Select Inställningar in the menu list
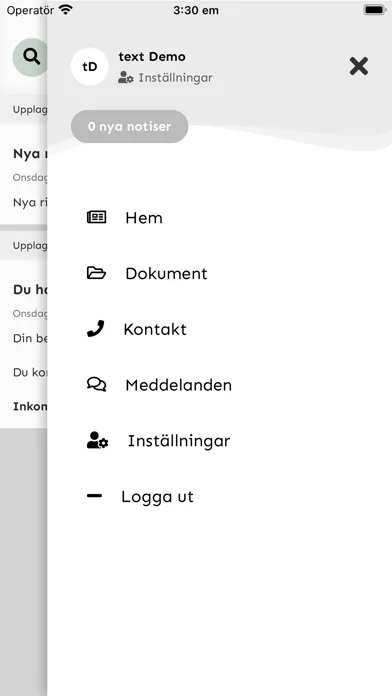The height and width of the screenshot is (696, 392). coord(179,441)
